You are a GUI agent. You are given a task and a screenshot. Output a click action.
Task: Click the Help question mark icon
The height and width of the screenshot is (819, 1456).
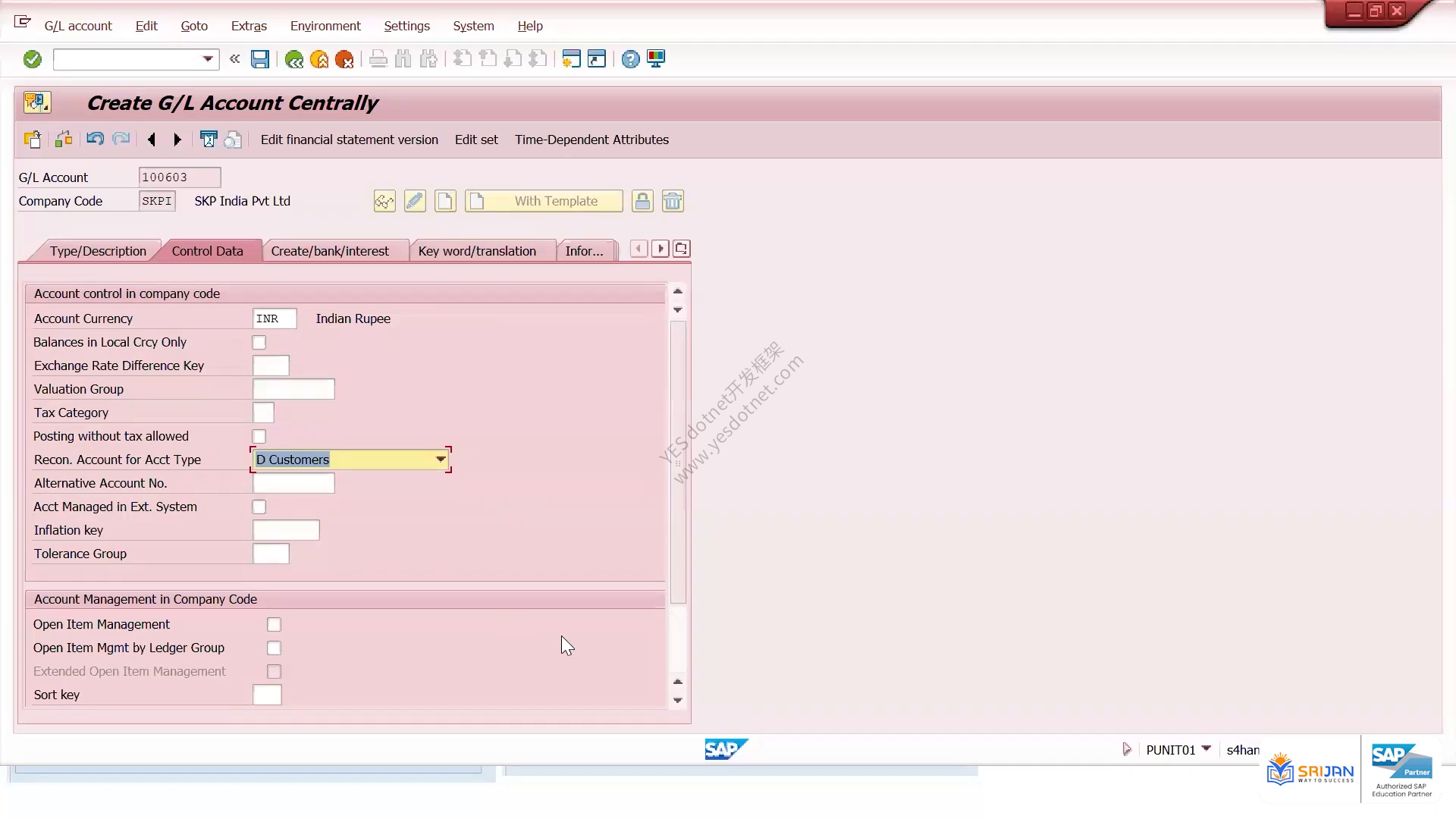click(x=630, y=59)
